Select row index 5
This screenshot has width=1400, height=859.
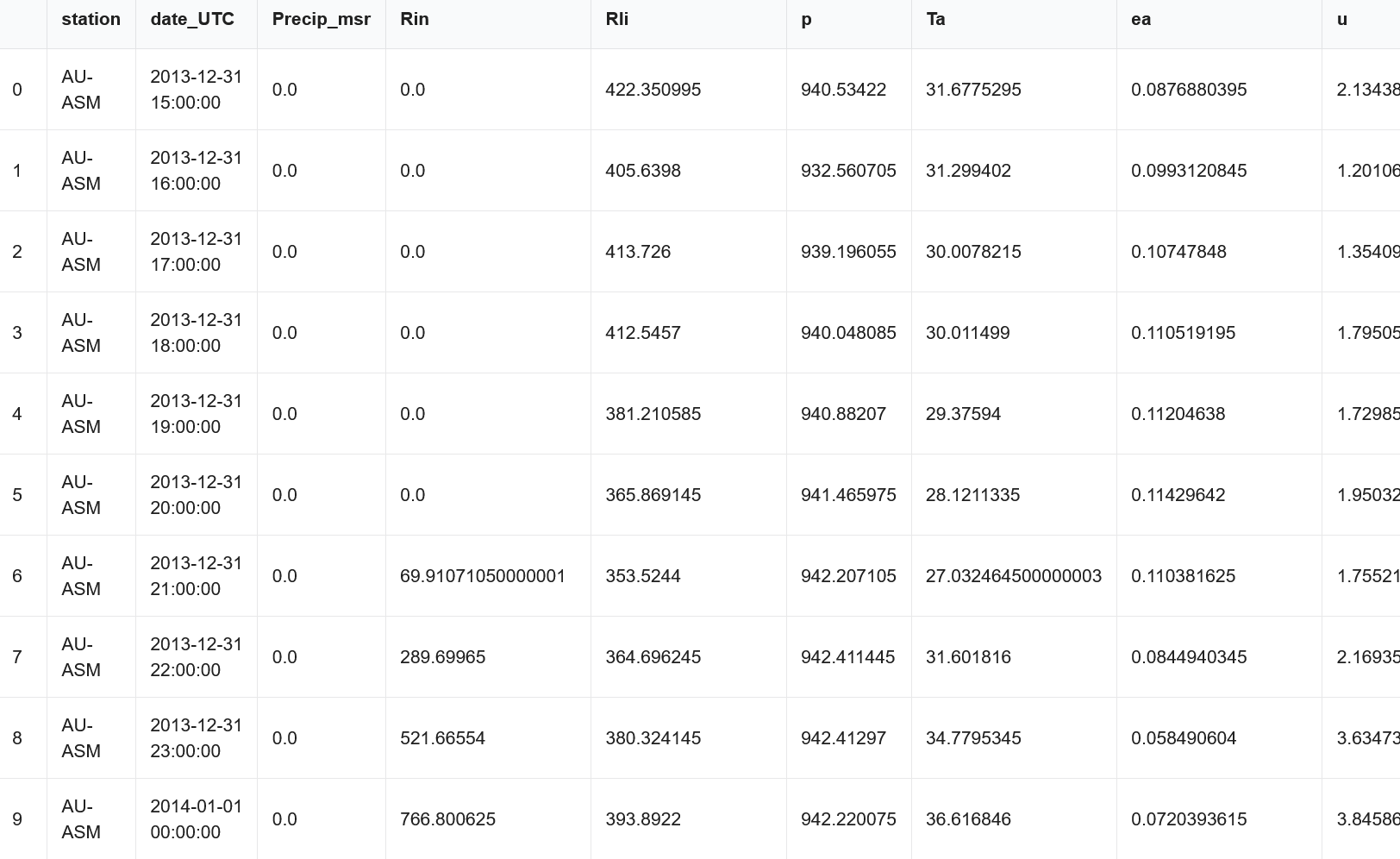[x=17, y=495]
